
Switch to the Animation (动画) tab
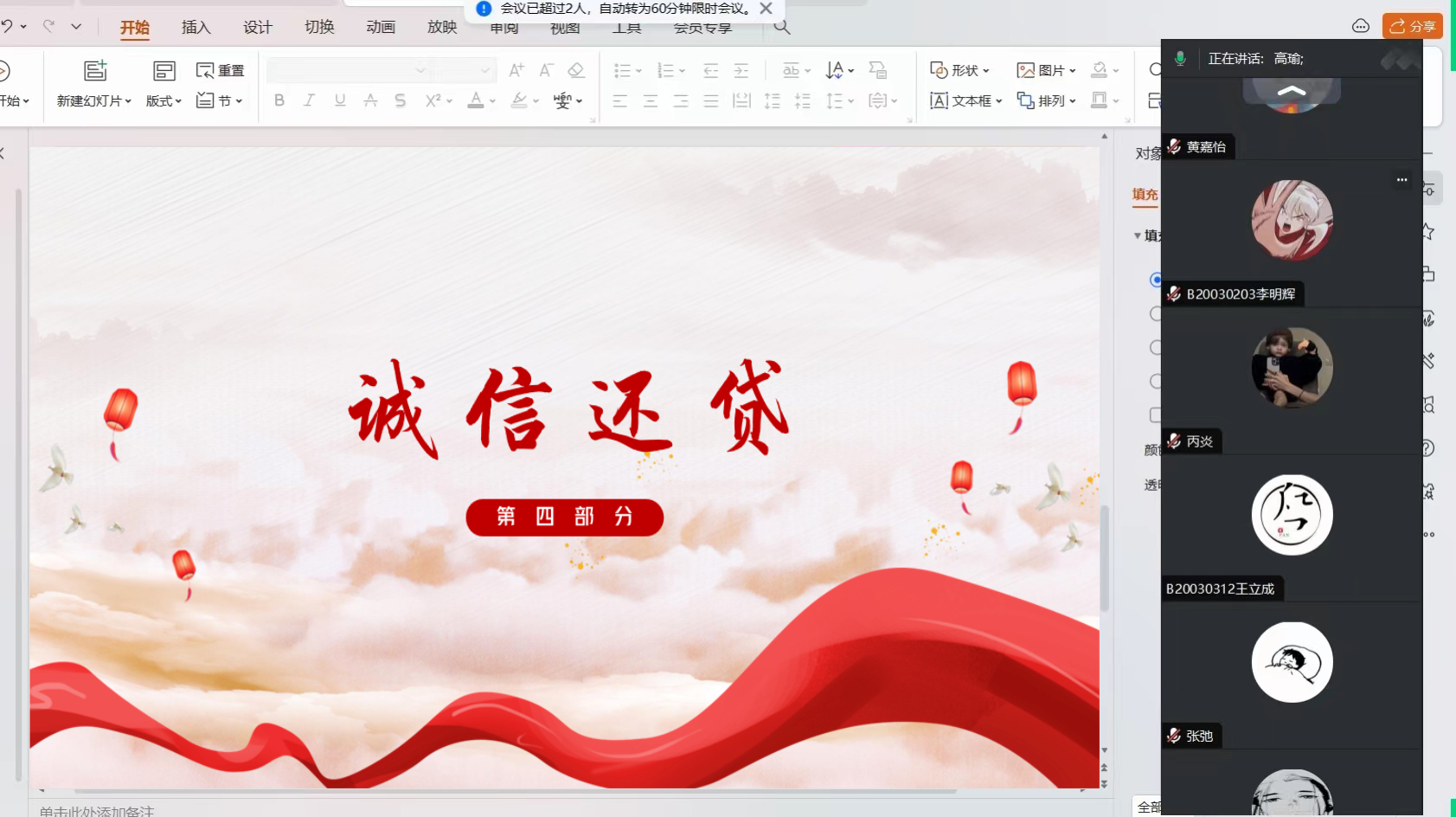(381, 27)
